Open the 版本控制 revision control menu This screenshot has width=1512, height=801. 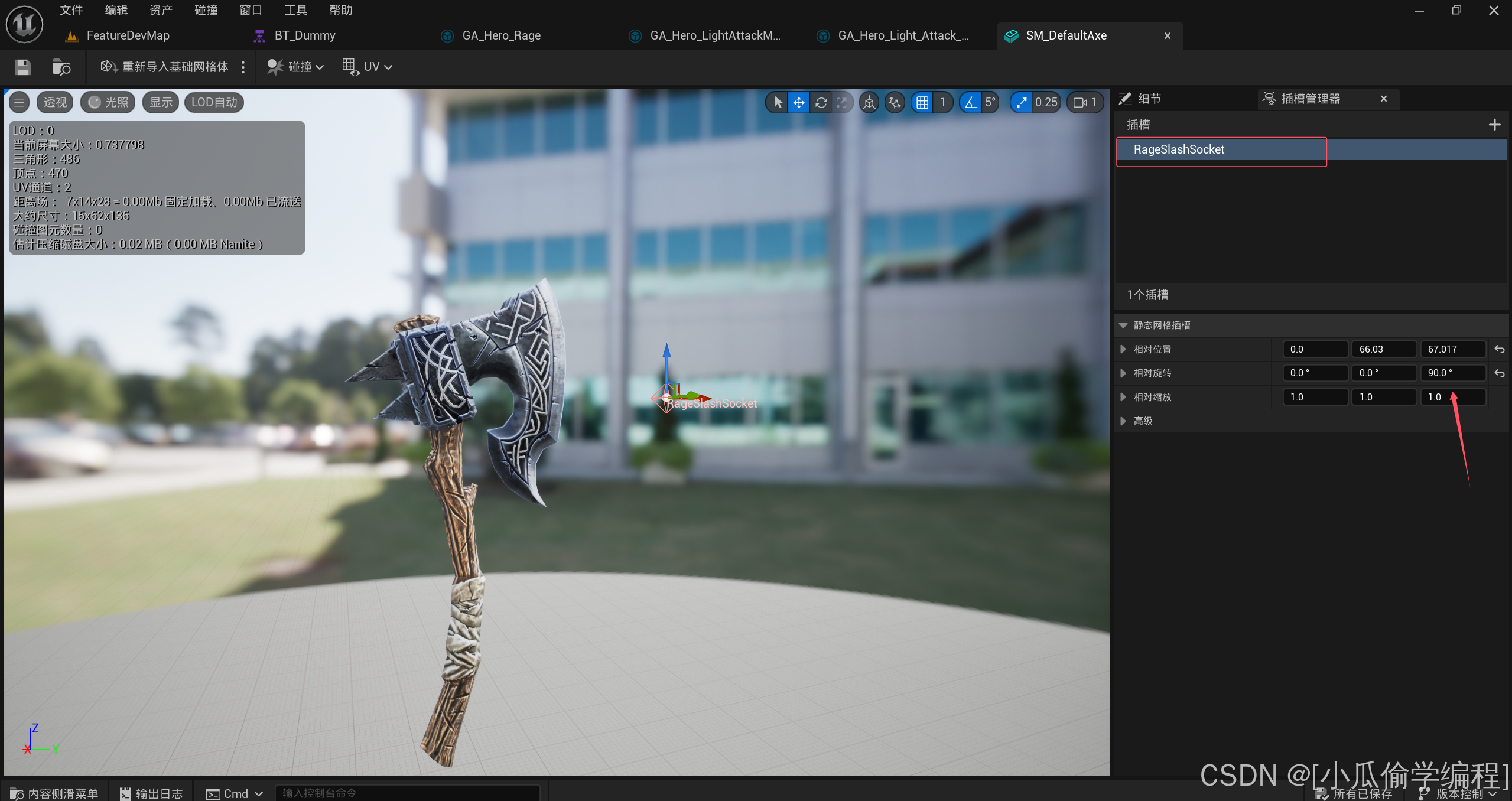pyautogui.click(x=1458, y=793)
